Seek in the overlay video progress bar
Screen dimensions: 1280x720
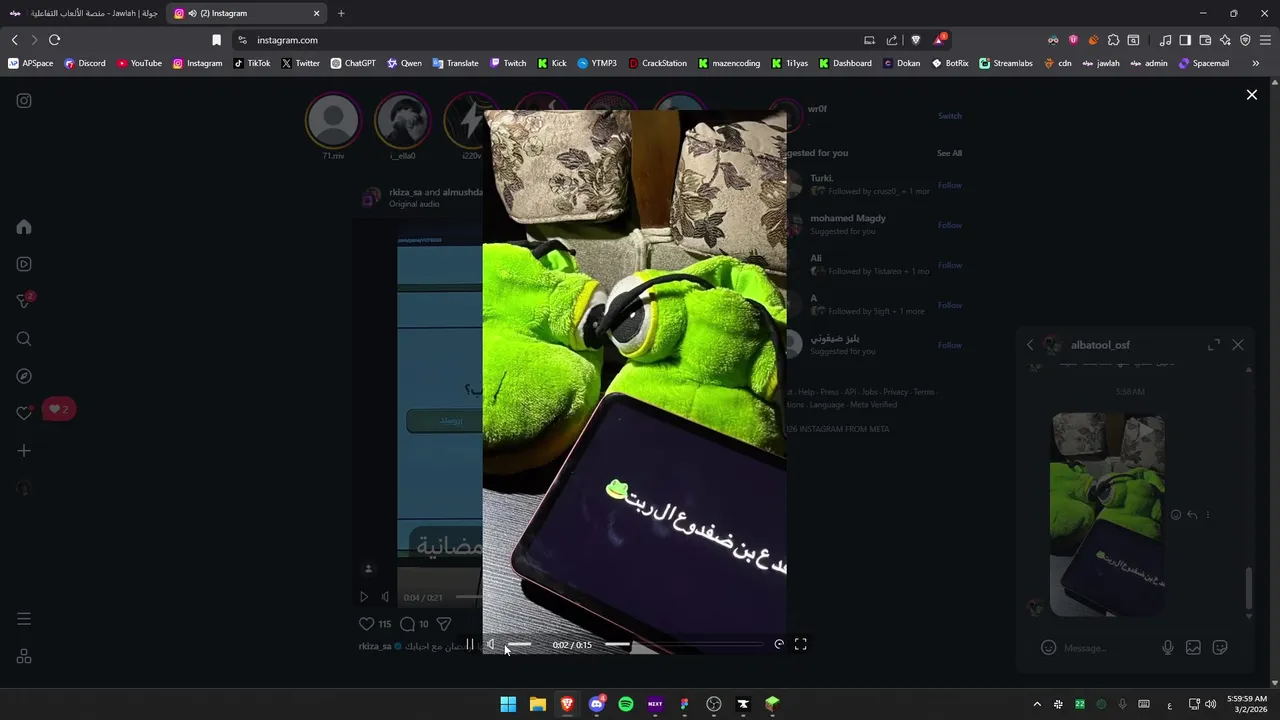click(685, 645)
